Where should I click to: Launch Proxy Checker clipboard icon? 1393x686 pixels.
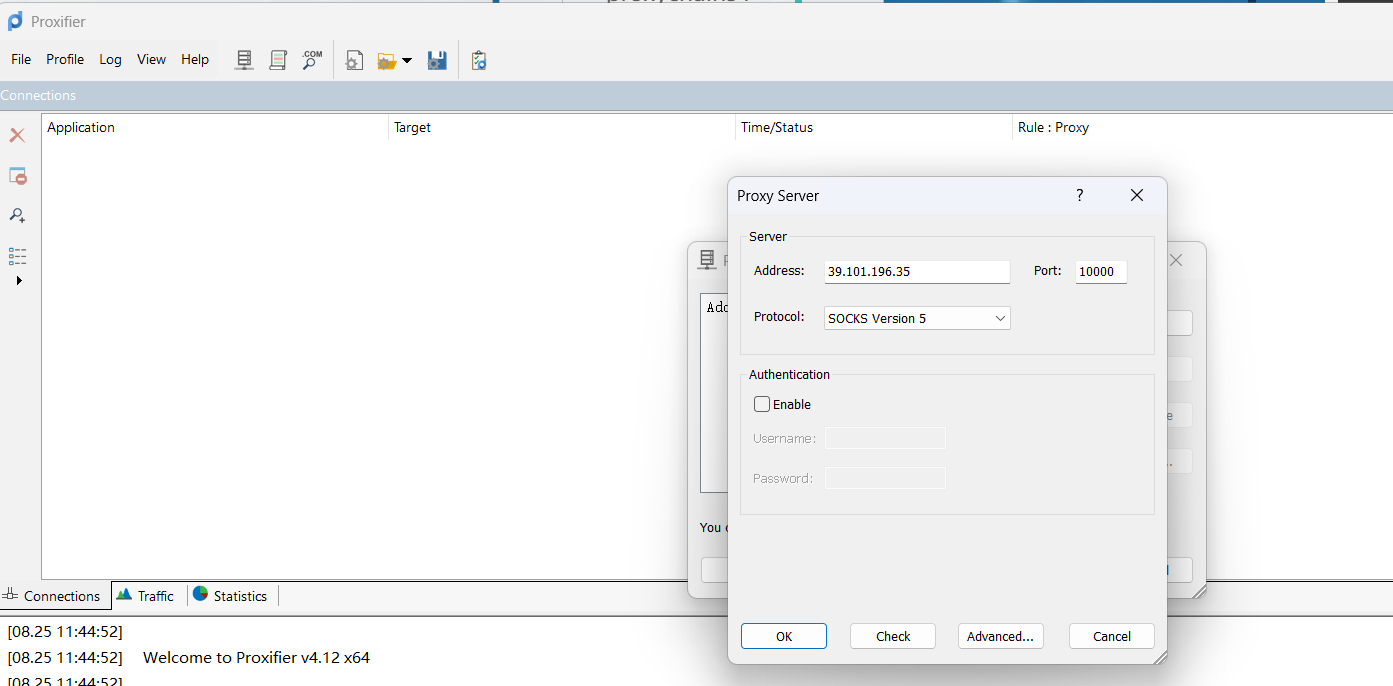(x=479, y=61)
